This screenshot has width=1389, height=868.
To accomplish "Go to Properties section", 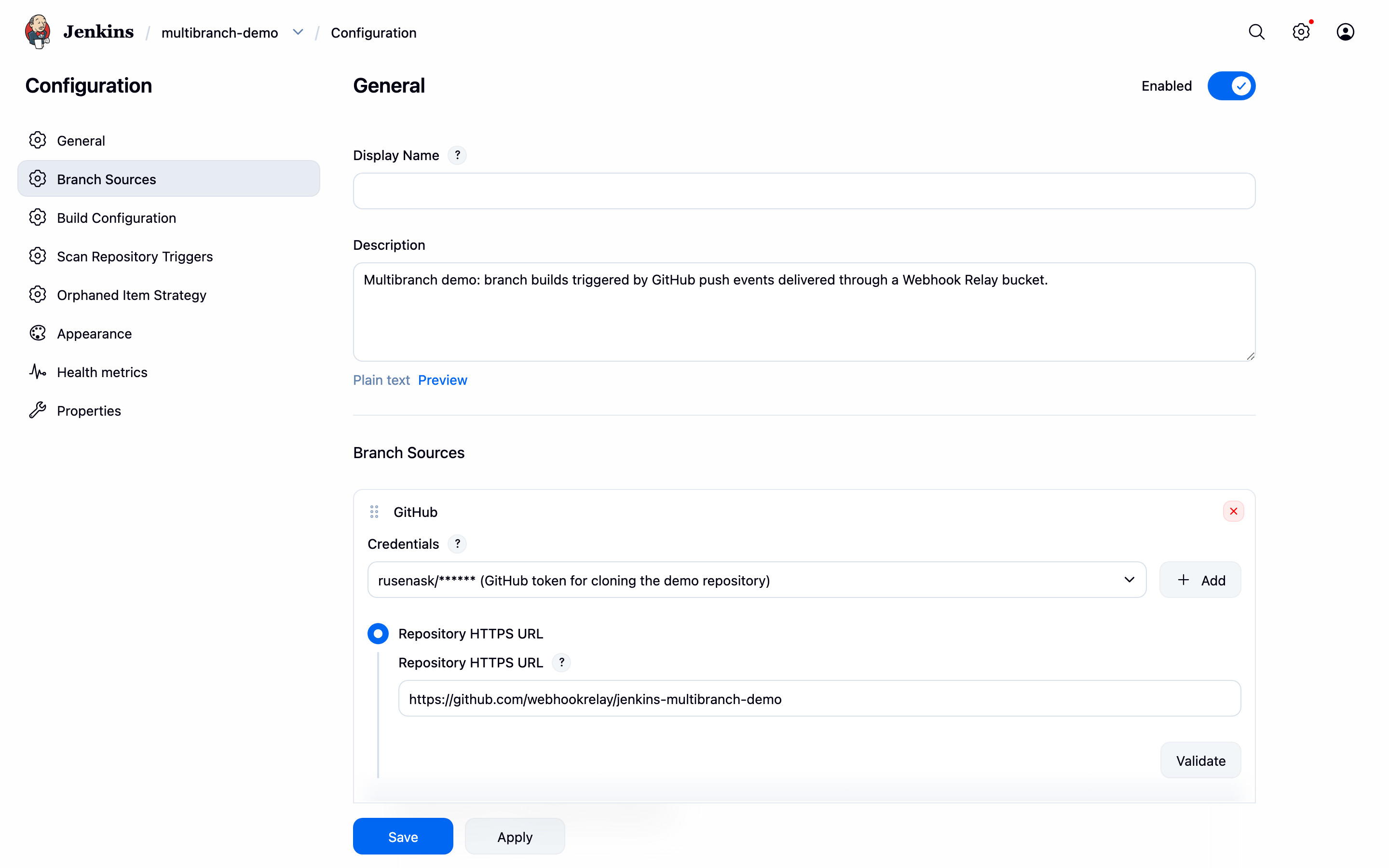I will pos(169,410).
